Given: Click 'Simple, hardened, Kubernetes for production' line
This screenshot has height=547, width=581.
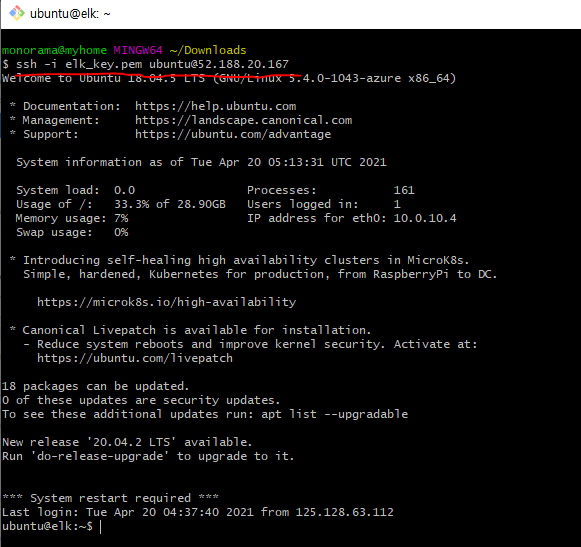Looking at the screenshot, I should coord(260,274).
